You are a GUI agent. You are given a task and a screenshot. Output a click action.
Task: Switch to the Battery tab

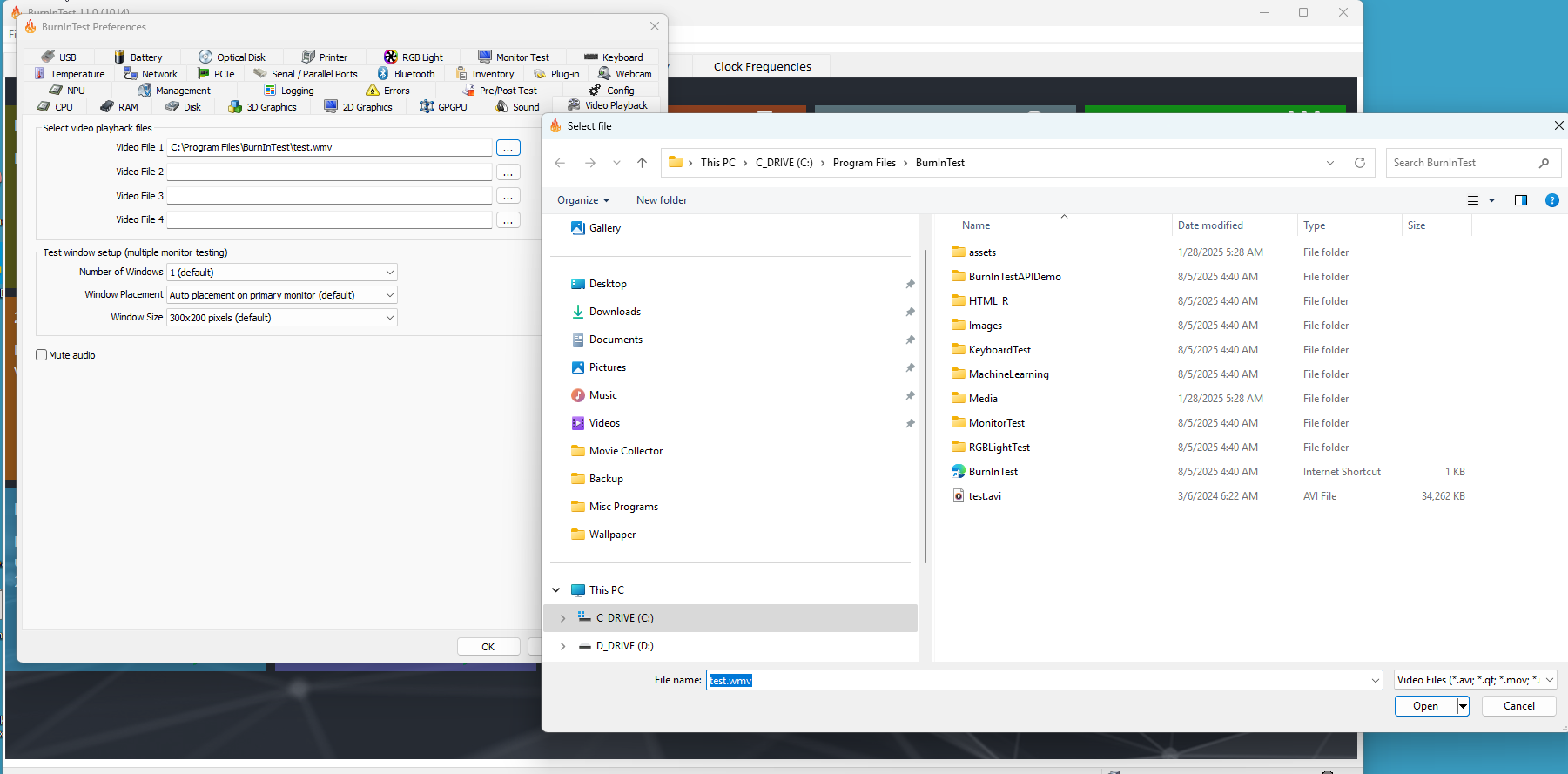tap(138, 57)
